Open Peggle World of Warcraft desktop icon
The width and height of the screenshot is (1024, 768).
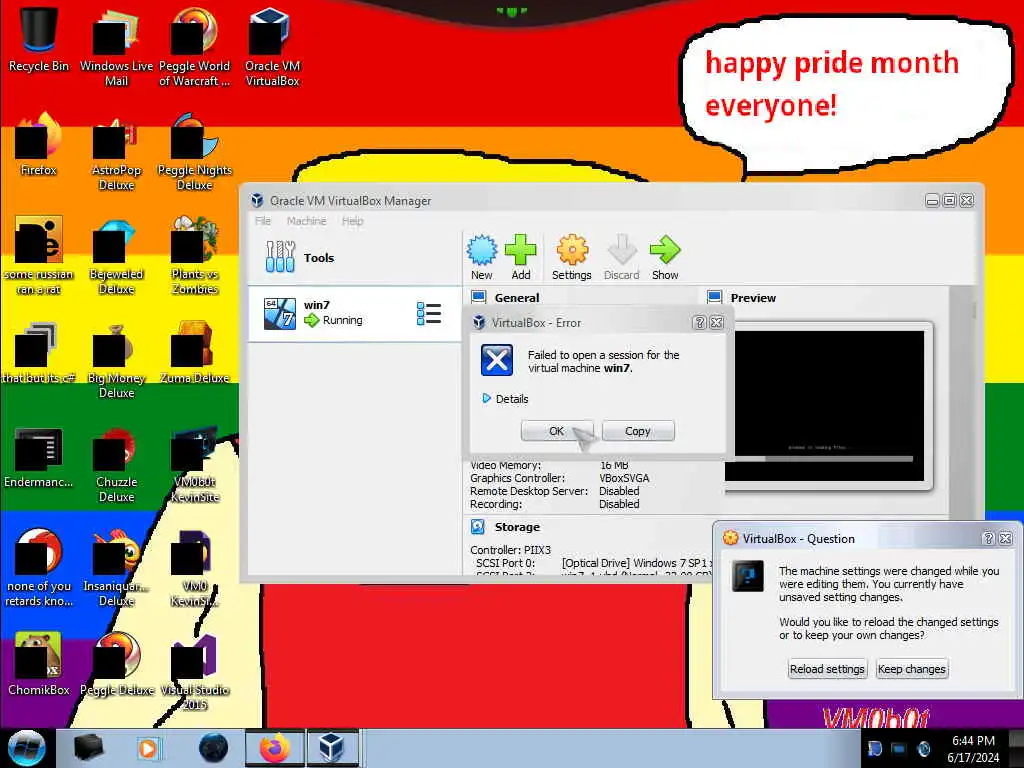point(195,47)
